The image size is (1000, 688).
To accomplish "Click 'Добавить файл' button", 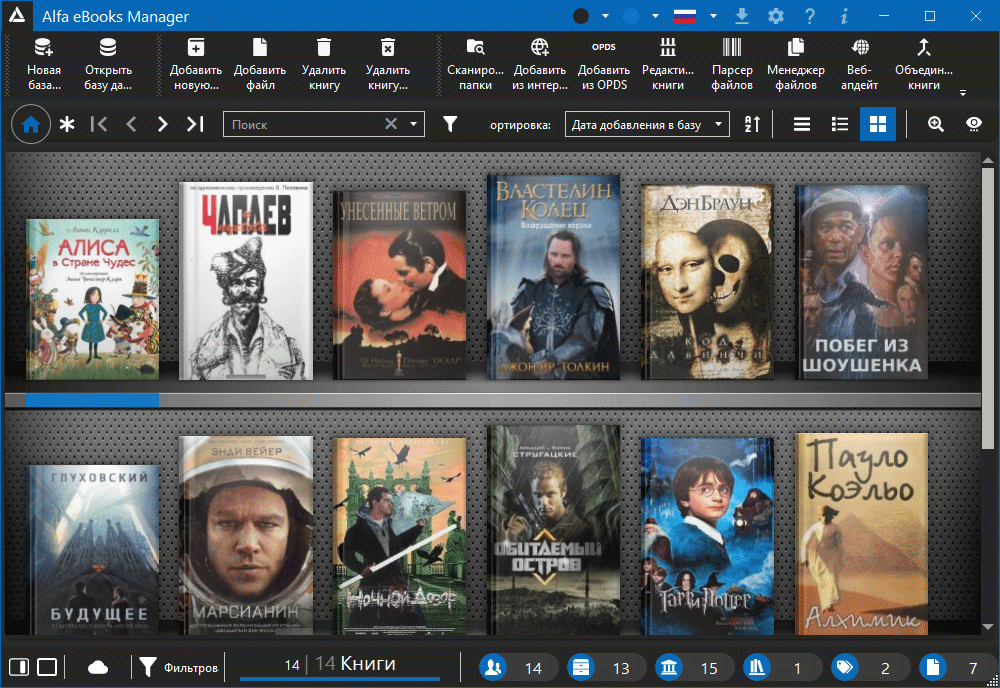I will (x=260, y=65).
